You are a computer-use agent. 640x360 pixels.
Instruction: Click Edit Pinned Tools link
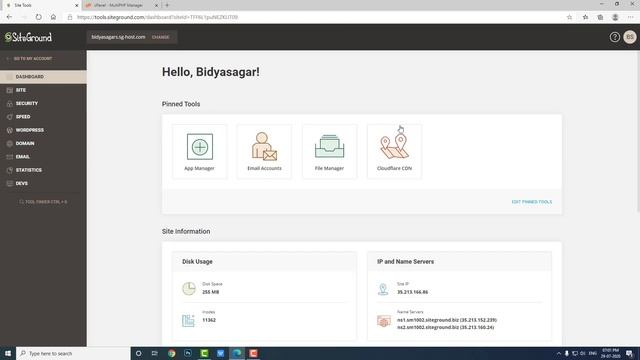(x=531, y=202)
